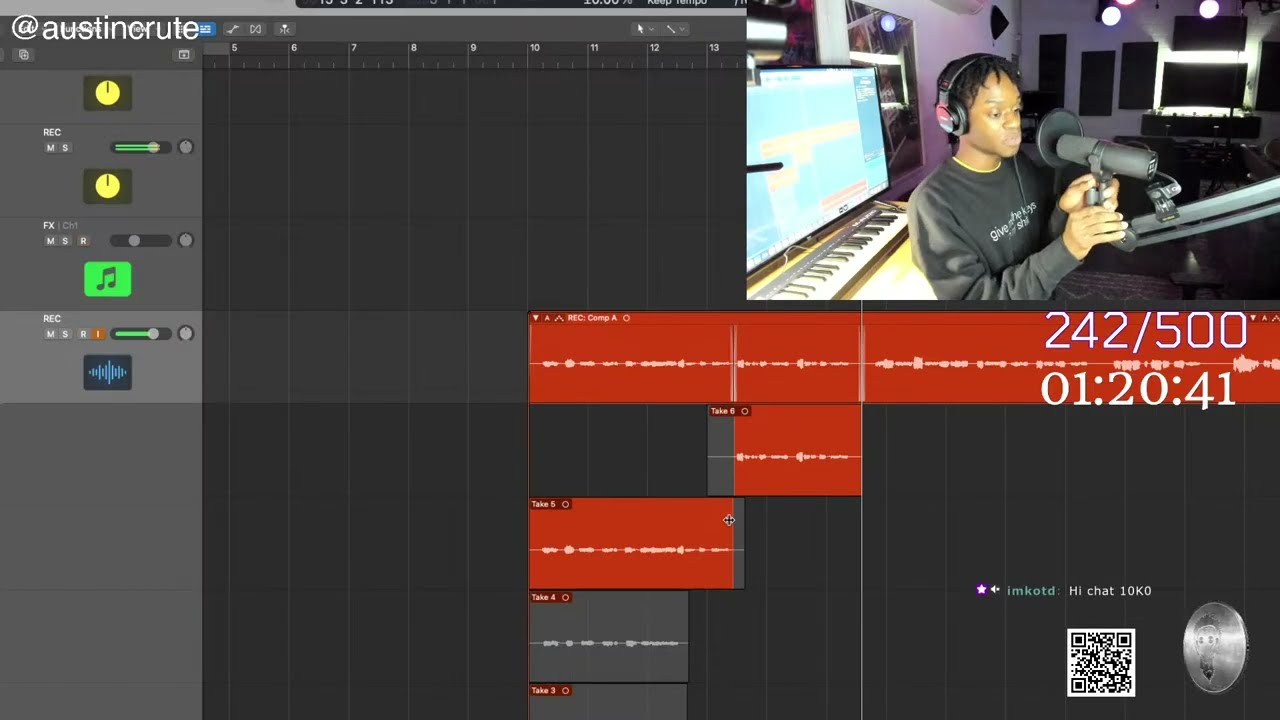Toggle the automation view button in toolbar
This screenshot has height=720, width=1280.
pos(233,29)
